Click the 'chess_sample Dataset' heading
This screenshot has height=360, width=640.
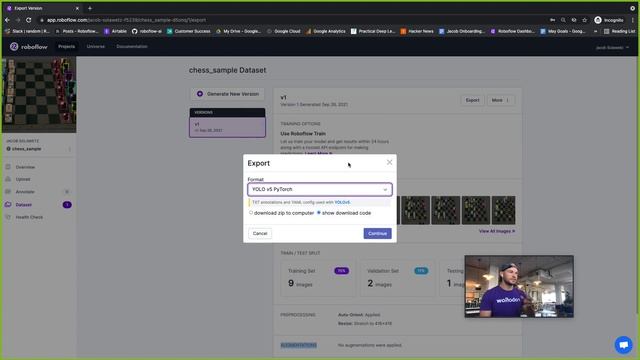click(227, 70)
